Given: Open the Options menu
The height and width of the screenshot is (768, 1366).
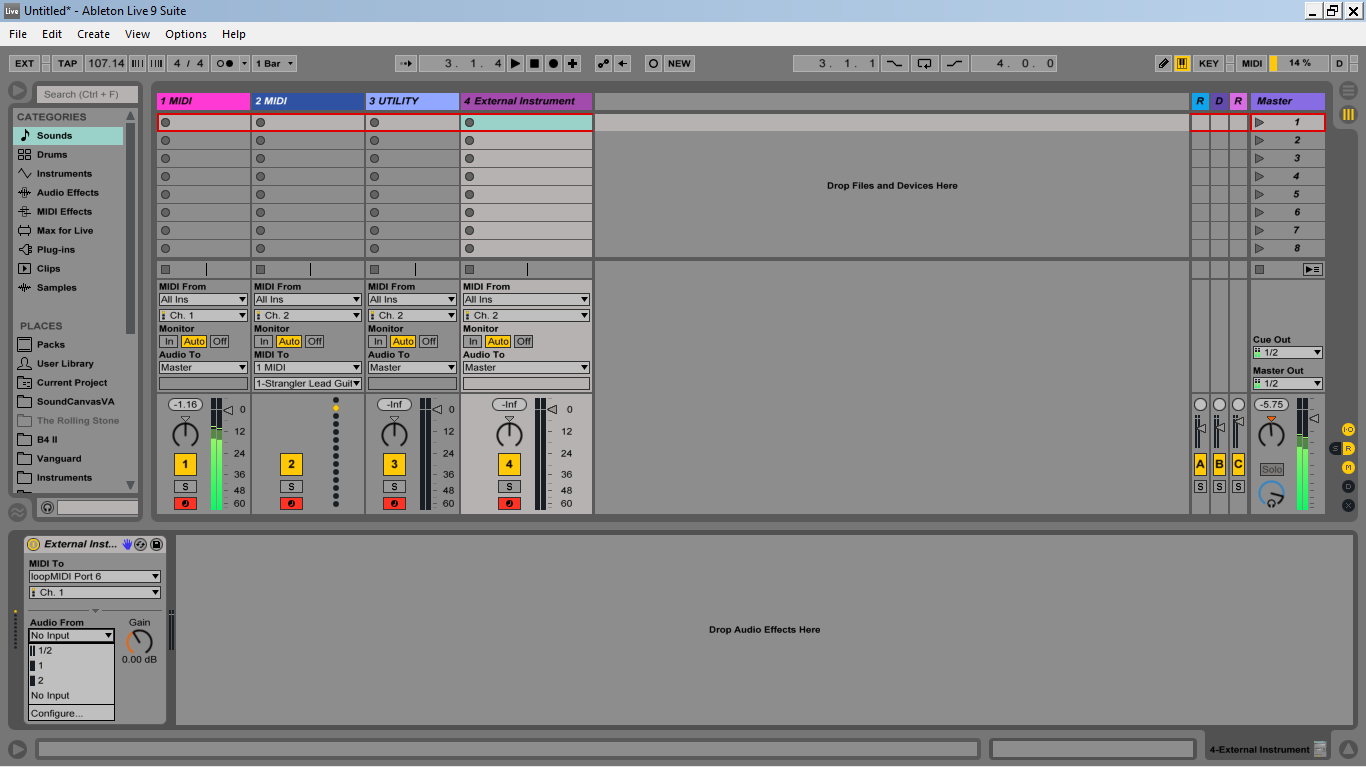Looking at the screenshot, I should 186,34.
